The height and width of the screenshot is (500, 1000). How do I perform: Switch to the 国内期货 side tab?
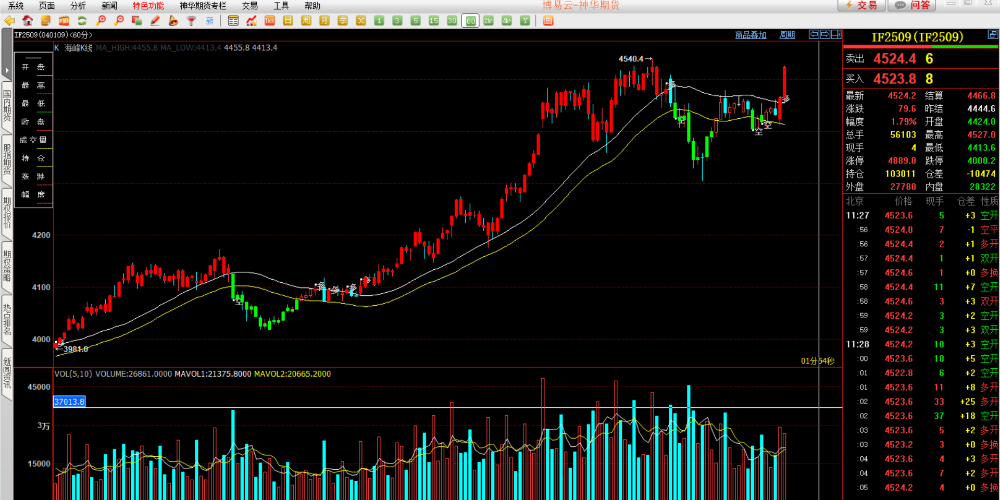click(7, 107)
